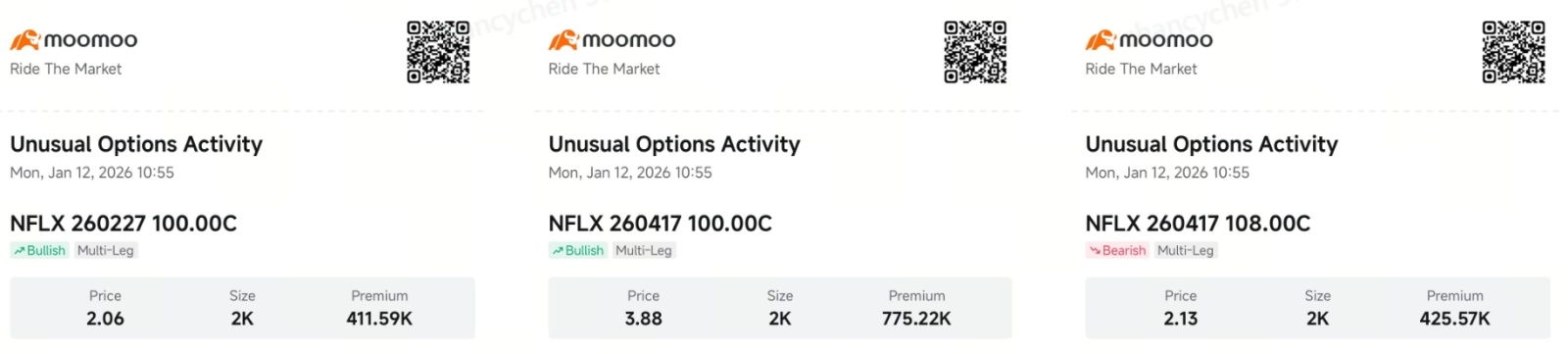Image resolution: width=1568 pixels, height=354 pixels.
Task: Open the NFLX 260417 100.00C contract title
Action: click(x=661, y=224)
